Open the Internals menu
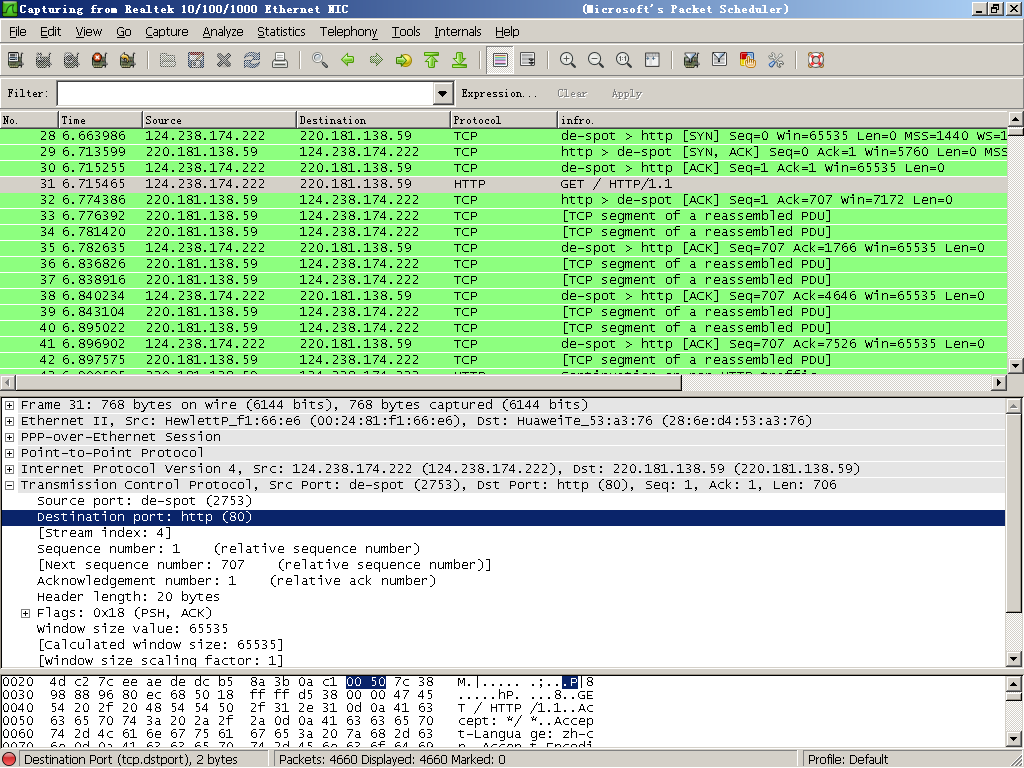The height and width of the screenshot is (768, 1024). pos(457,31)
